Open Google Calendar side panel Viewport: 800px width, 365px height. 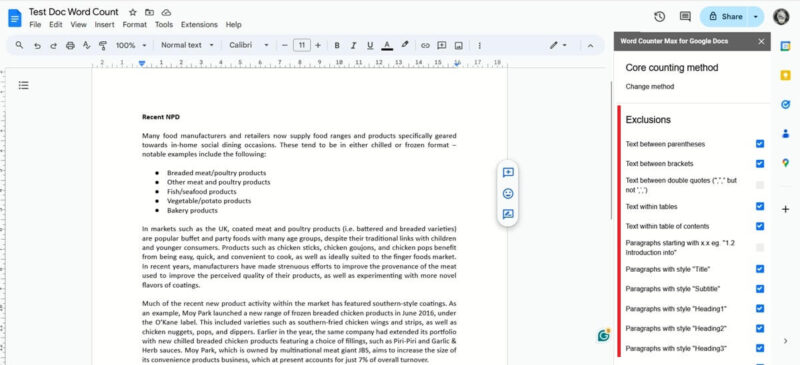click(785, 46)
